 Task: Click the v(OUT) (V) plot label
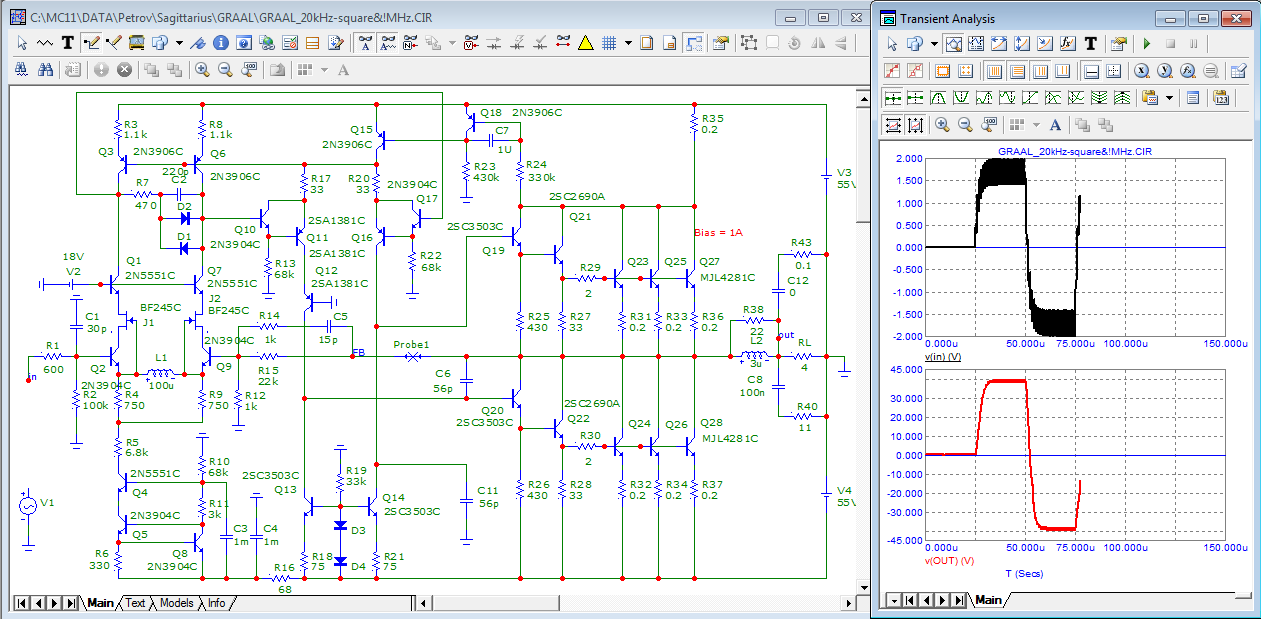(952, 560)
